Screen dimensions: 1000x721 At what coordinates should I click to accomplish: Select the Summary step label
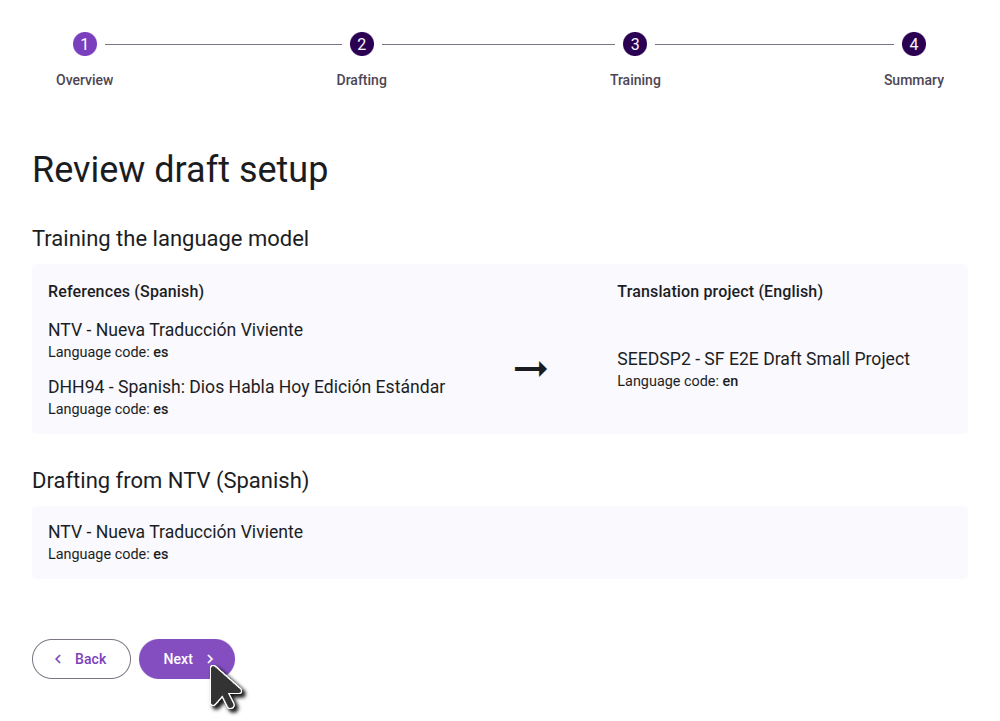tap(913, 80)
